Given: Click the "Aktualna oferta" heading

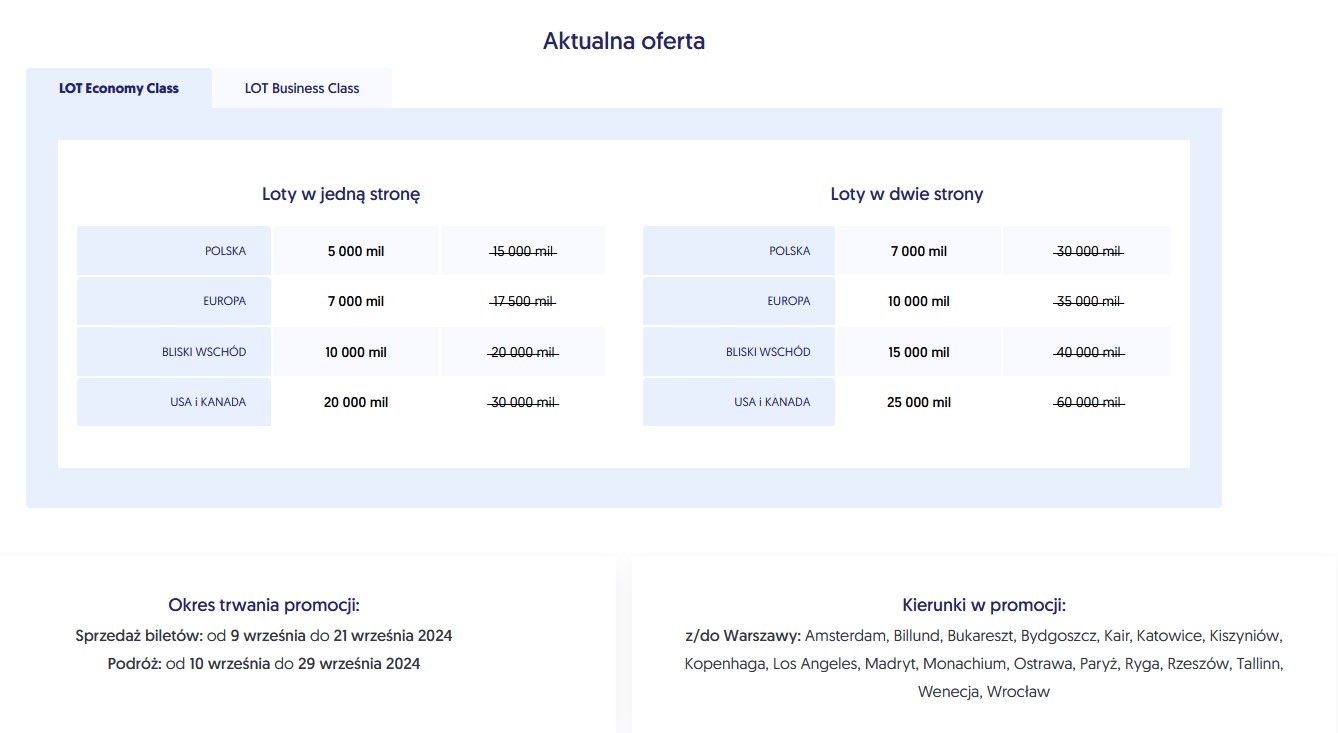Looking at the screenshot, I should 624,41.
